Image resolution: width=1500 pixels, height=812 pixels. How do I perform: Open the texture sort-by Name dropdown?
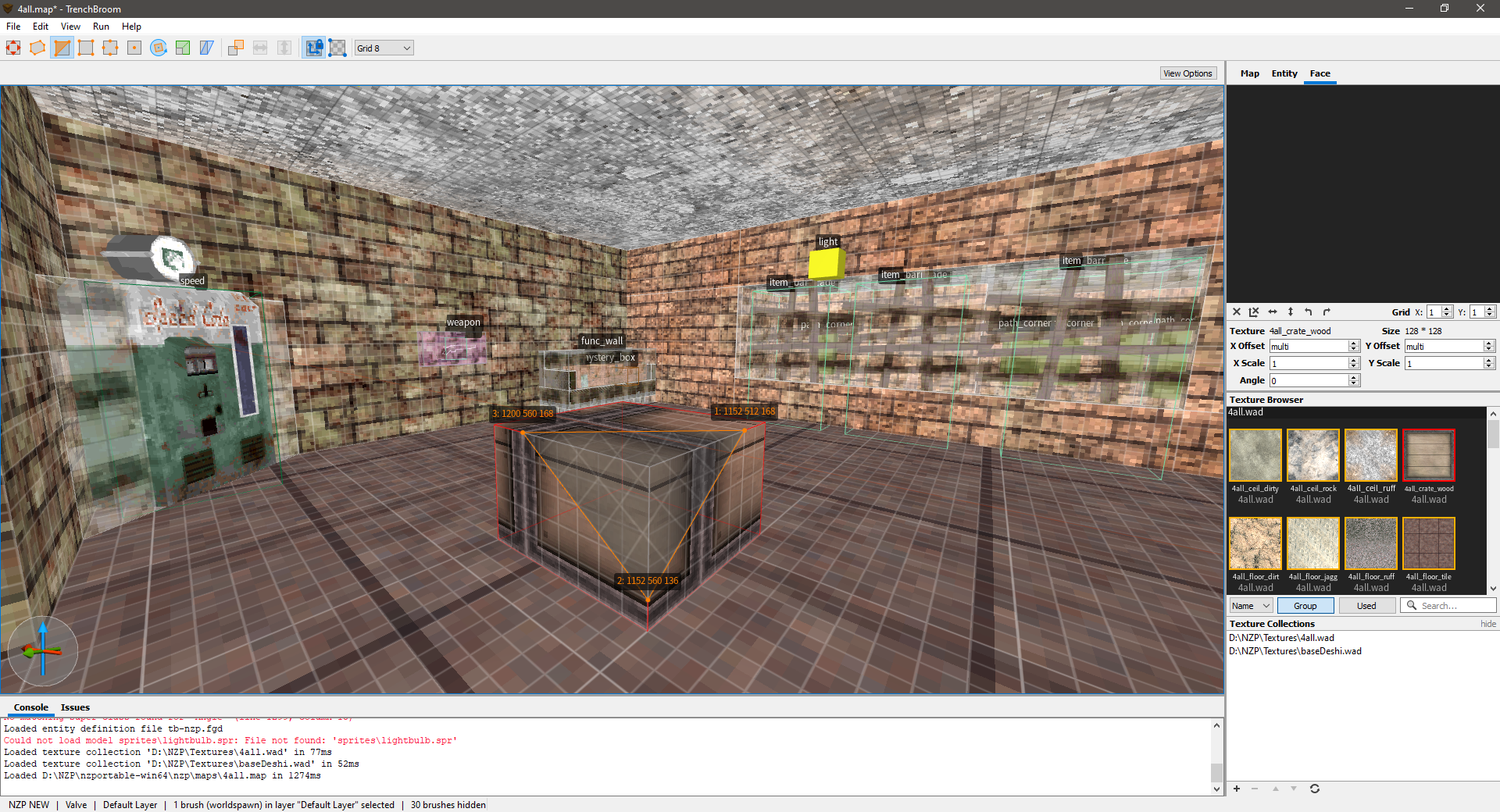tap(1249, 605)
